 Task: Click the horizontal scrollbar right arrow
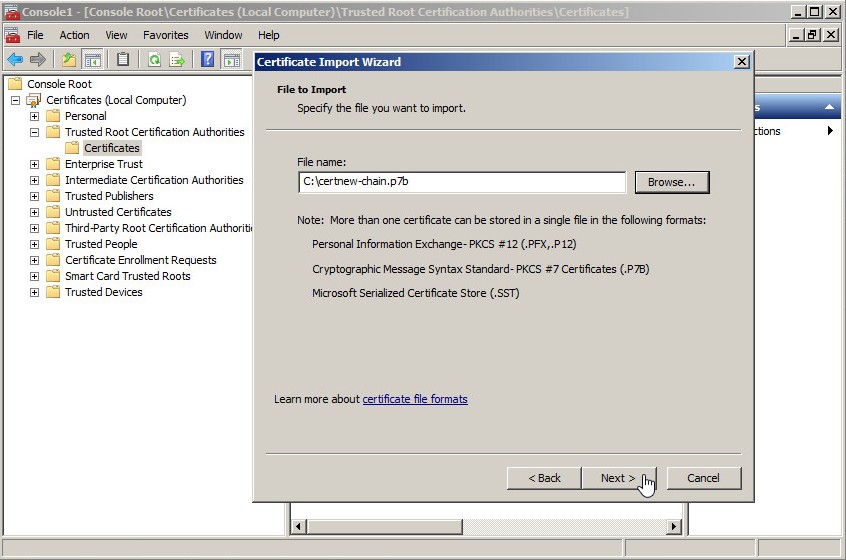click(674, 526)
